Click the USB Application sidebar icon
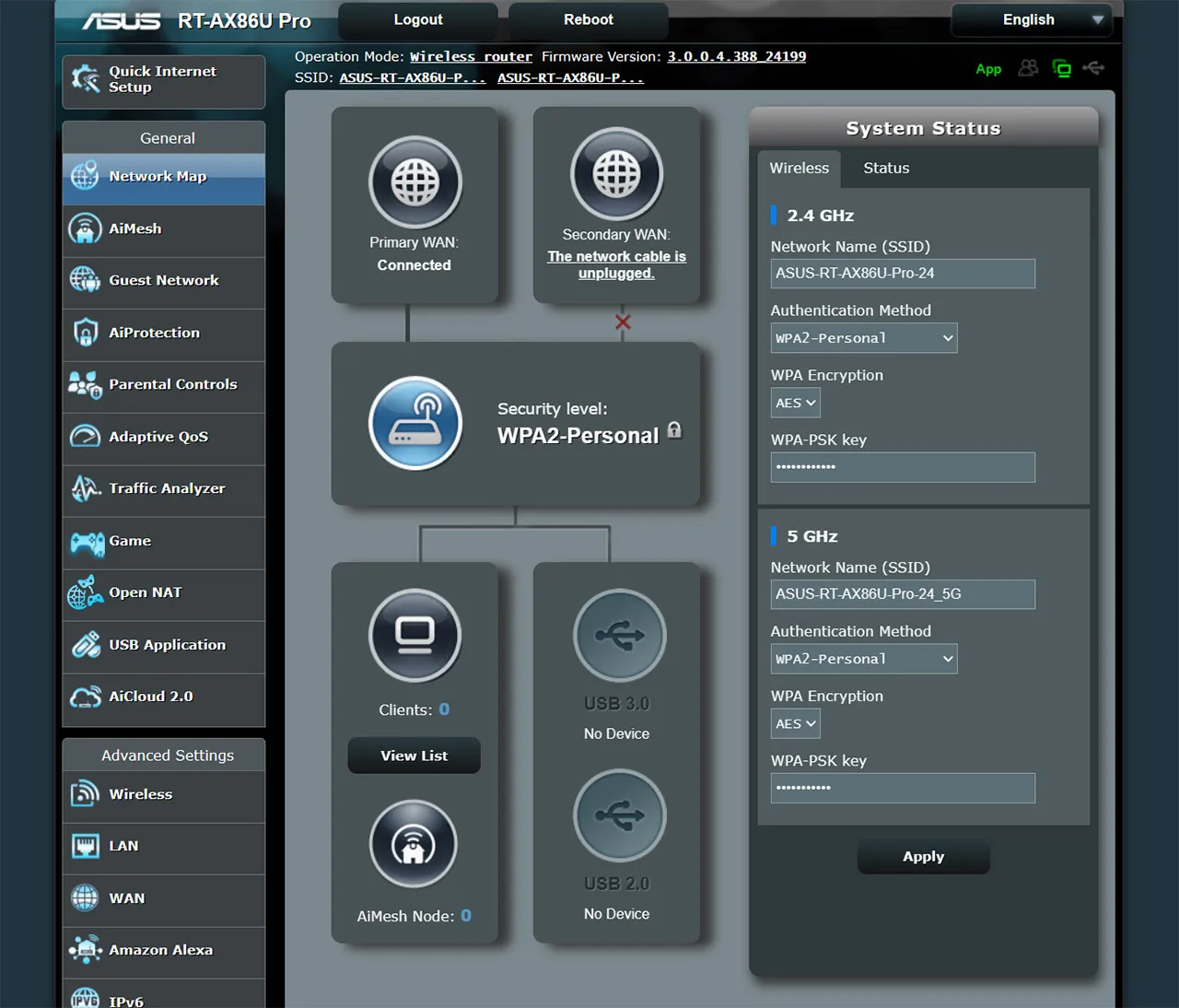The height and width of the screenshot is (1008, 1179). tap(86, 644)
